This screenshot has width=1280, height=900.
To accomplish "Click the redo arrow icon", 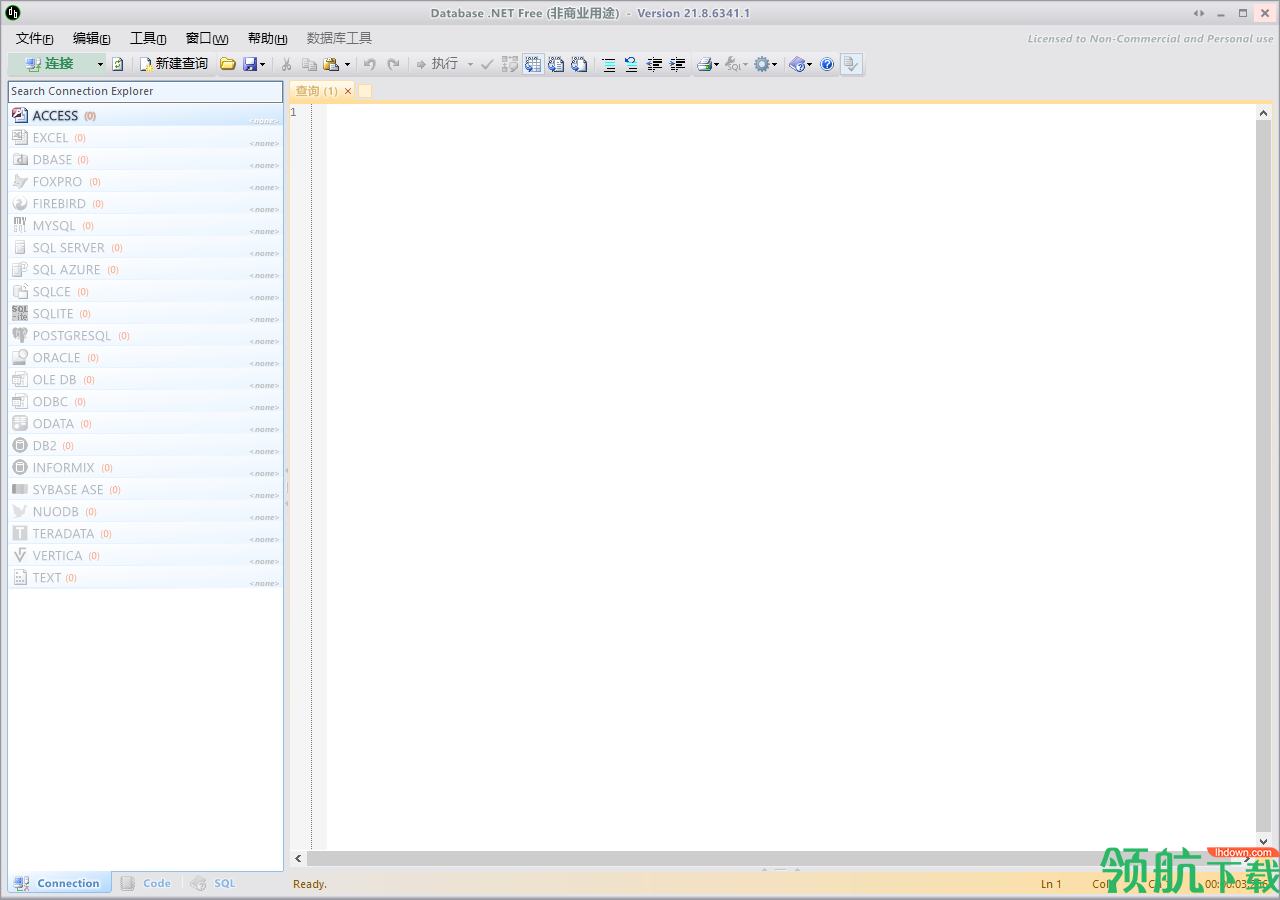I will coord(393,64).
